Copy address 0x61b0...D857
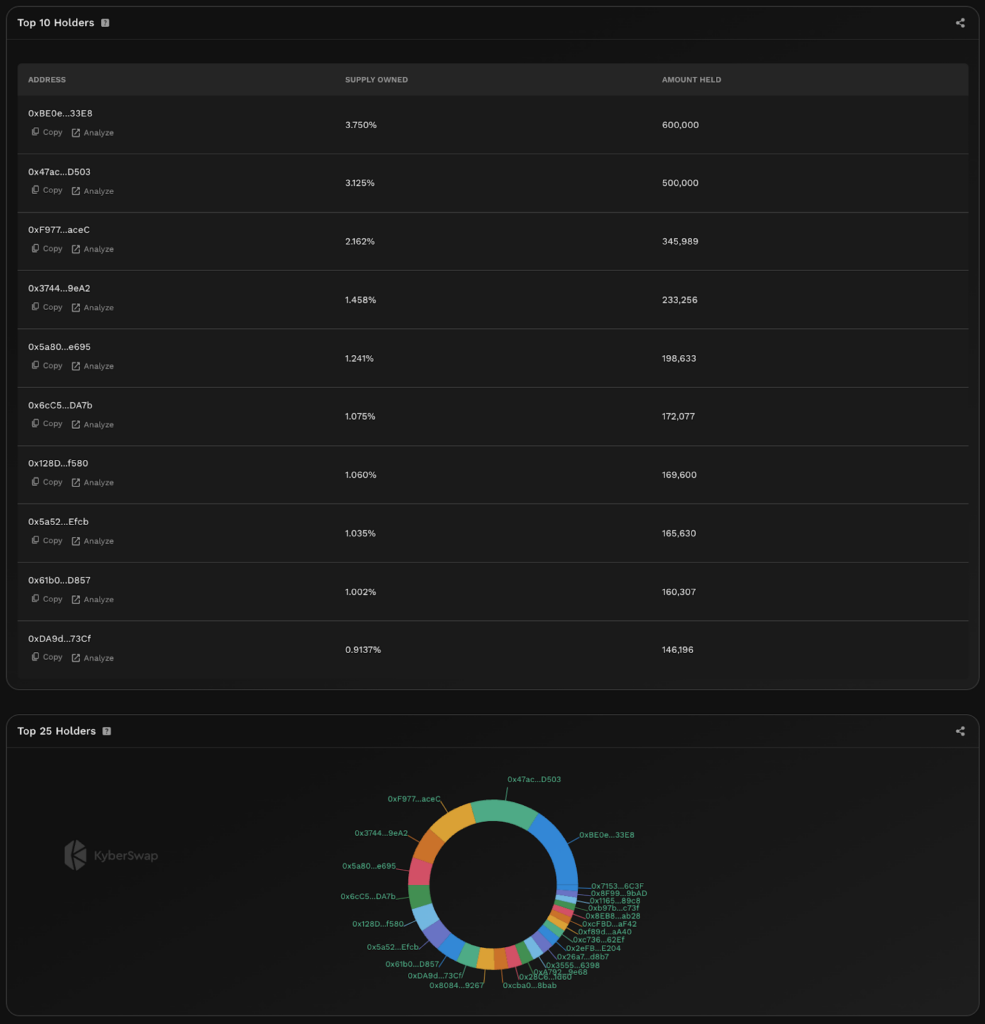 47,599
